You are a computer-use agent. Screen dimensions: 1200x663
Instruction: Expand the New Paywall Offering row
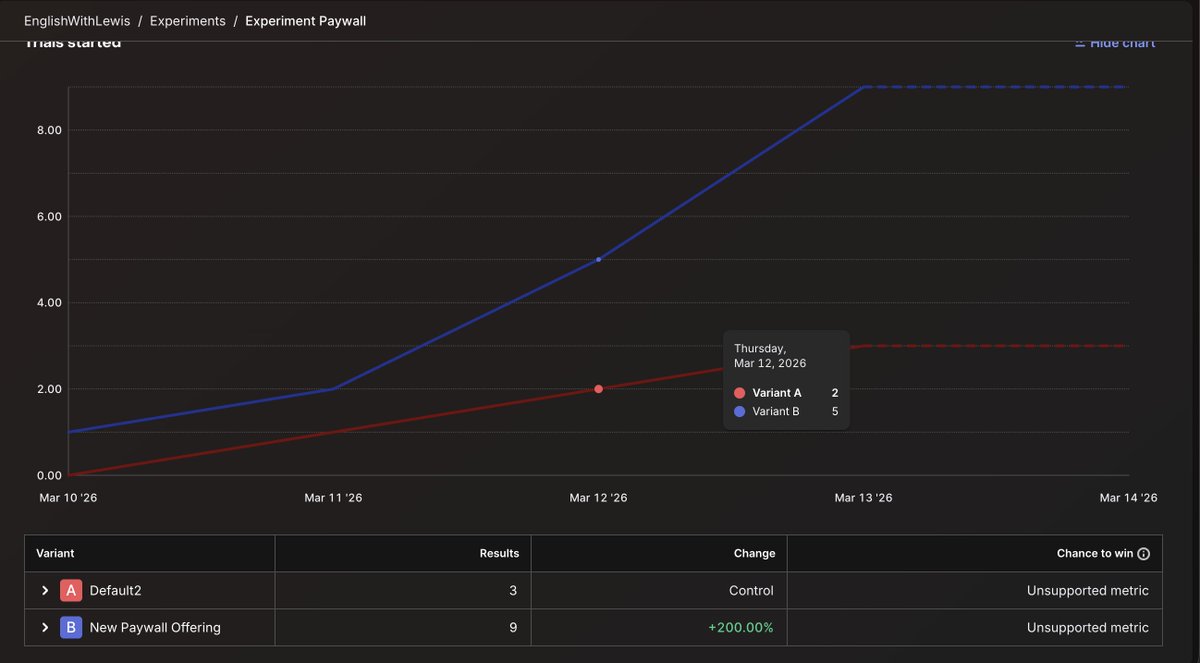pyautogui.click(x=45, y=628)
